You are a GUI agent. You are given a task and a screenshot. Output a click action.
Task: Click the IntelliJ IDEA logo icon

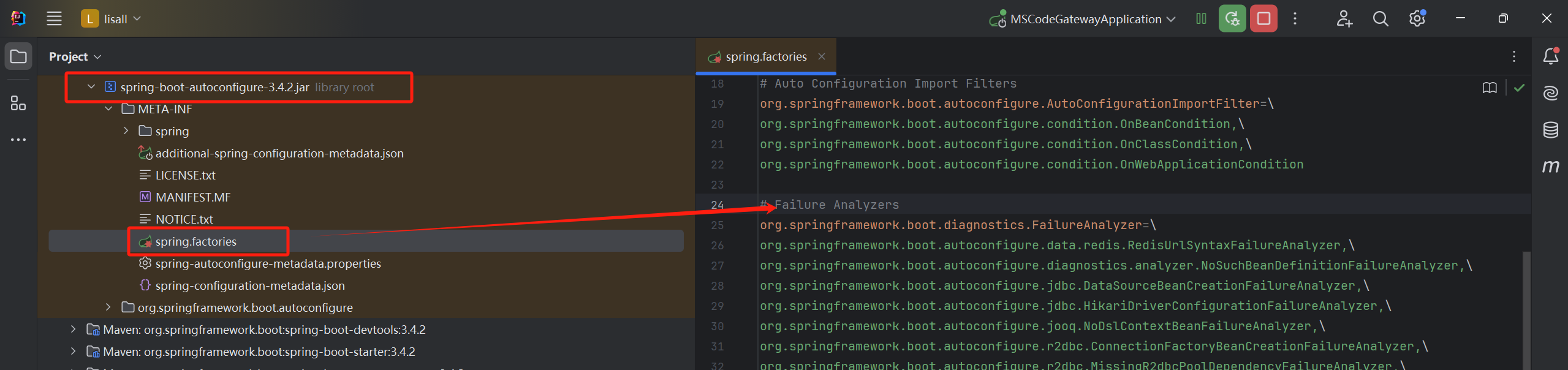(18, 18)
